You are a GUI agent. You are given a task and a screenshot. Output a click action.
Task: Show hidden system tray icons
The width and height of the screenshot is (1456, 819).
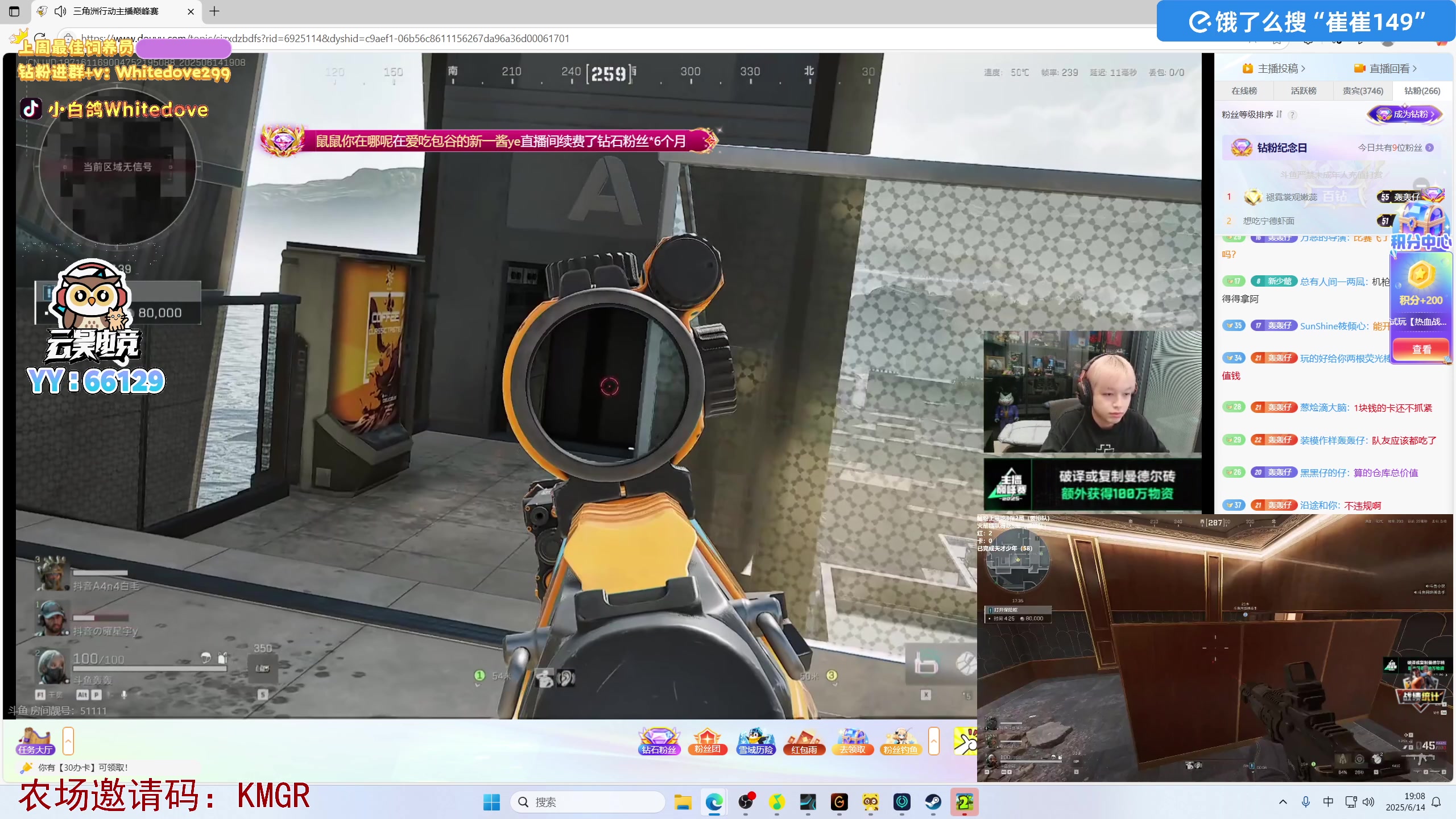coord(1283,802)
